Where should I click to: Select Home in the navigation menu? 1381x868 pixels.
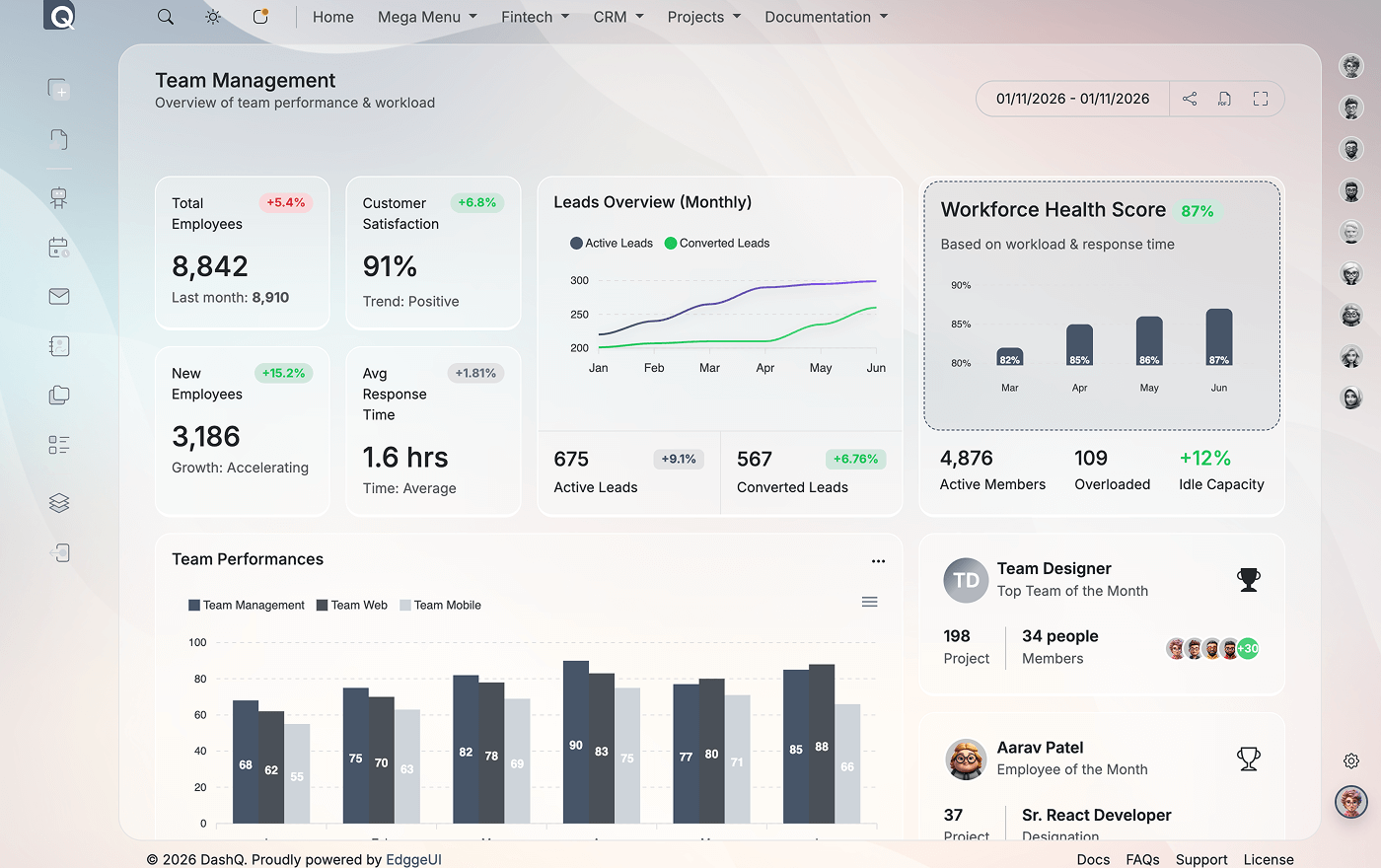tap(332, 17)
